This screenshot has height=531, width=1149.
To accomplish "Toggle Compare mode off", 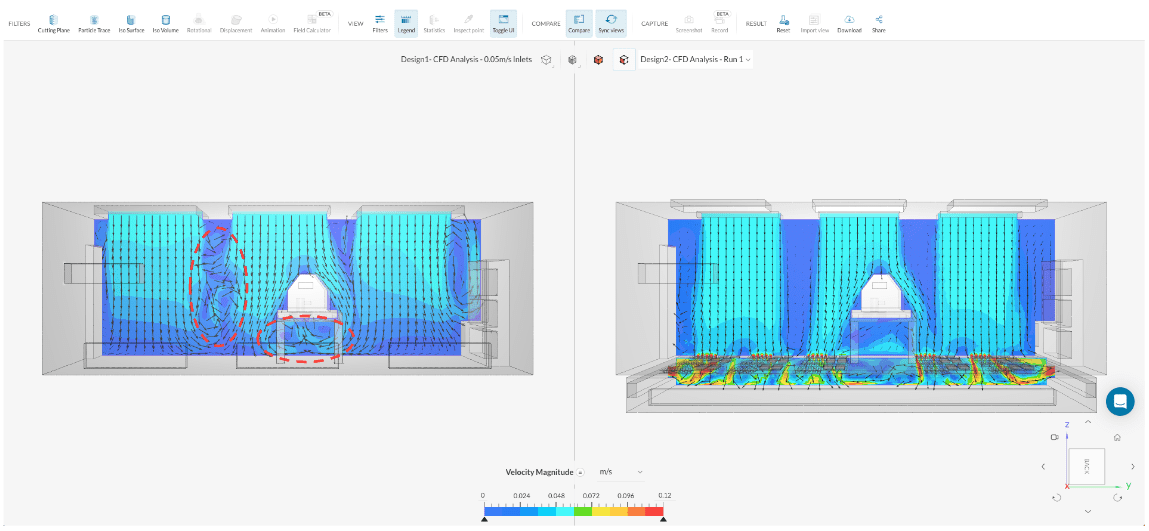I will [579, 23].
